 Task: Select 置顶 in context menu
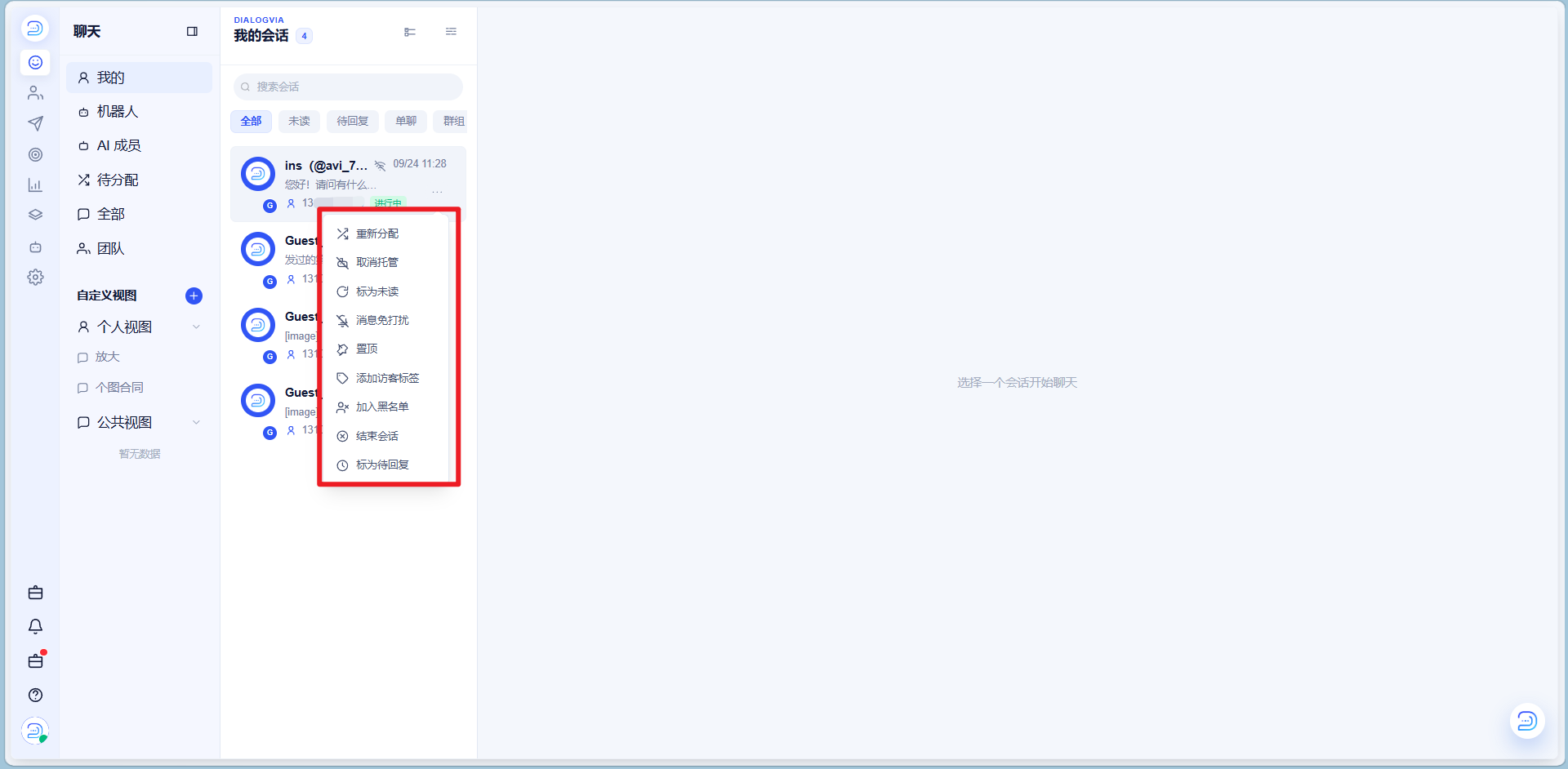coord(385,349)
